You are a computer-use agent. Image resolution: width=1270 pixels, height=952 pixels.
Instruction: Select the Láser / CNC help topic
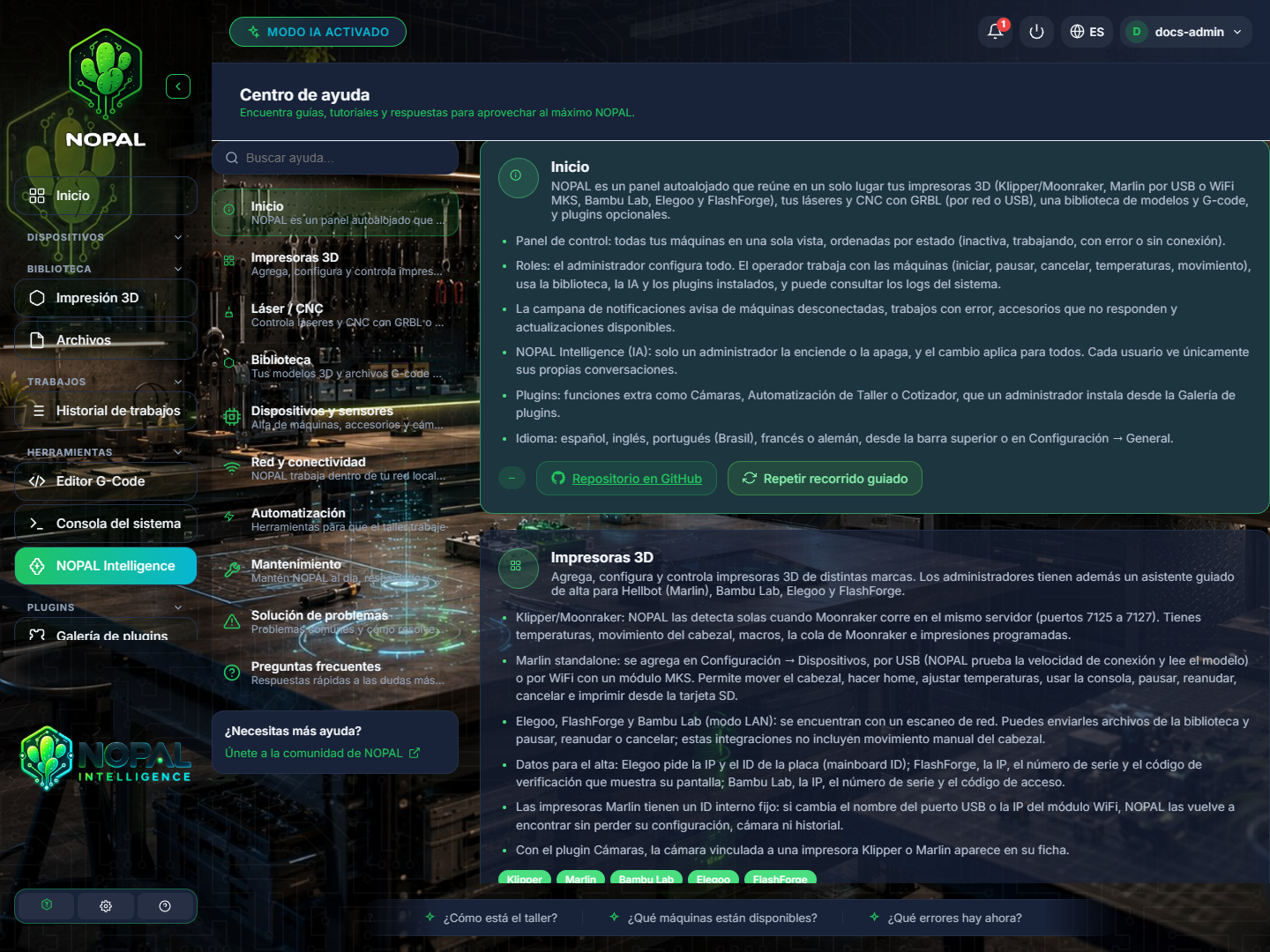[x=335, y=315]
